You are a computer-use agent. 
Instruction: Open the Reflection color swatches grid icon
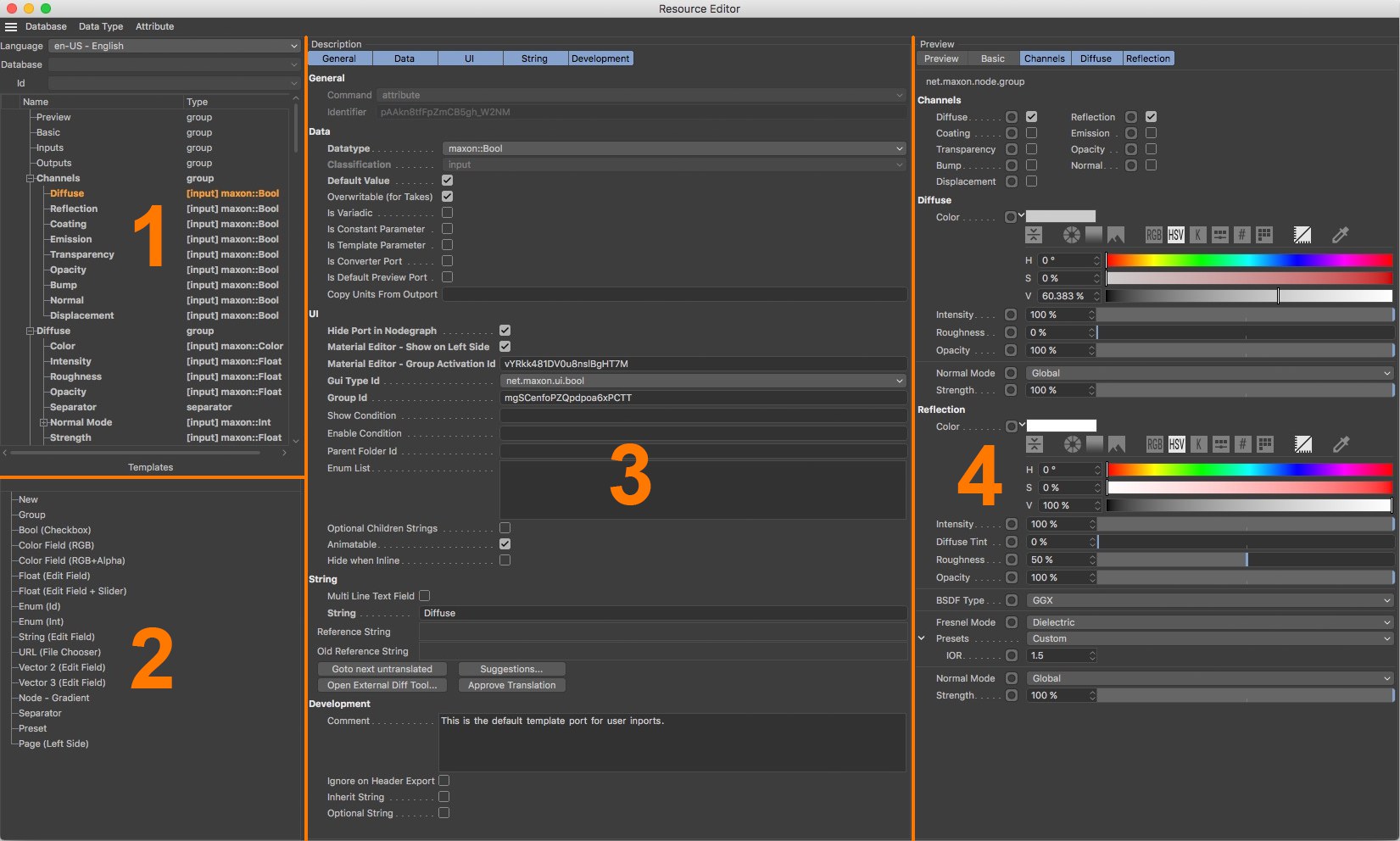click(x=1265, y=444)
